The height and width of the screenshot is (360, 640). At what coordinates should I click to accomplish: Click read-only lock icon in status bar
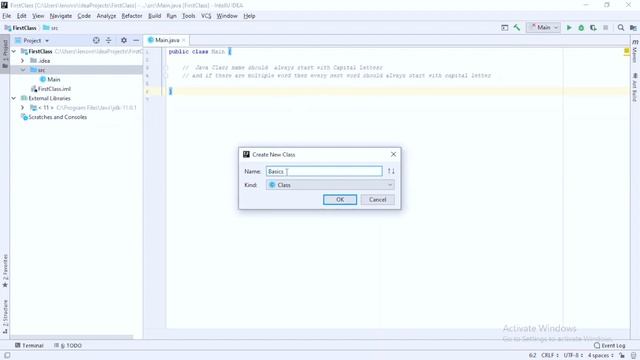pos(622,356)
